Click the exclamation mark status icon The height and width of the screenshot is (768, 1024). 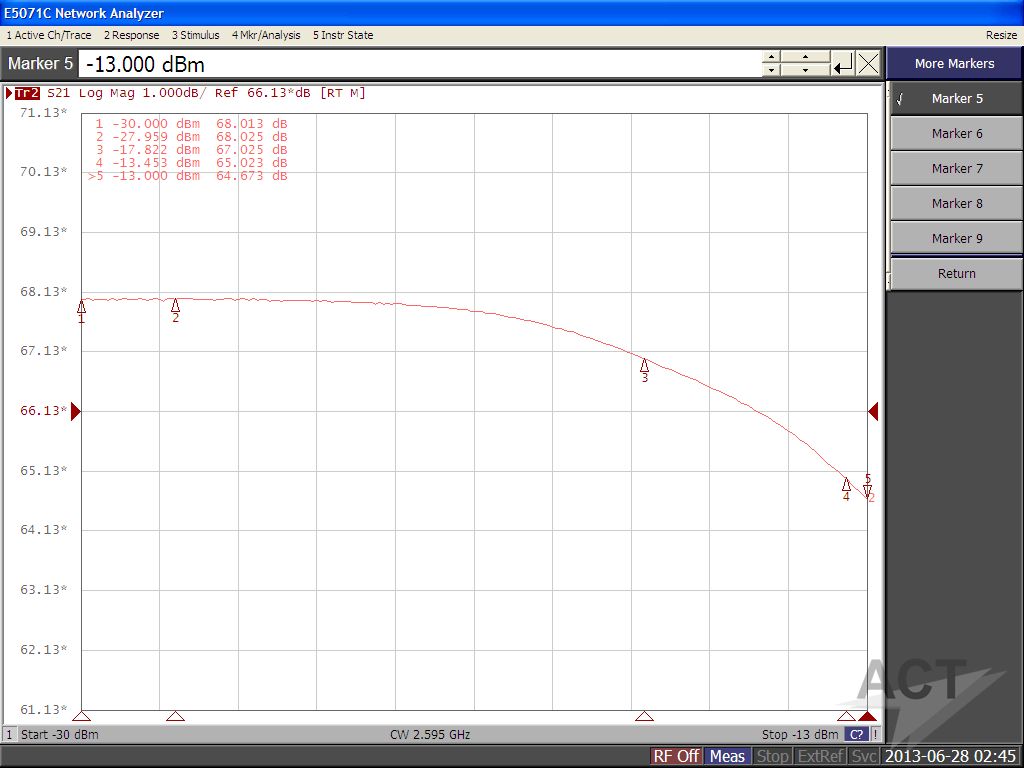[x=875, y=734]
